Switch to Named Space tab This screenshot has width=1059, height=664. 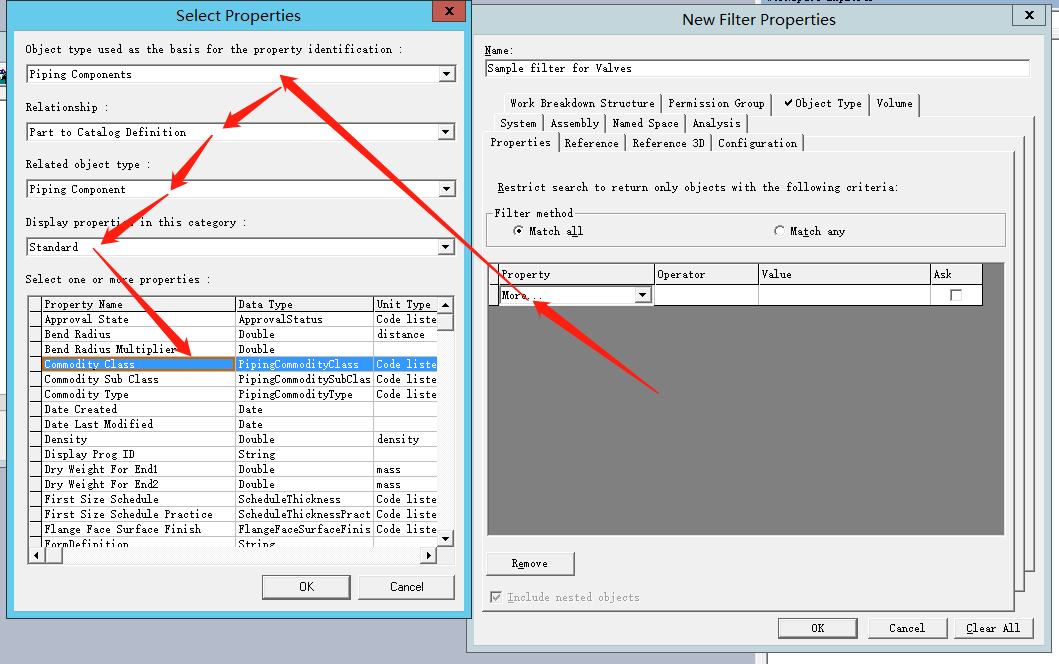[645, 123]
